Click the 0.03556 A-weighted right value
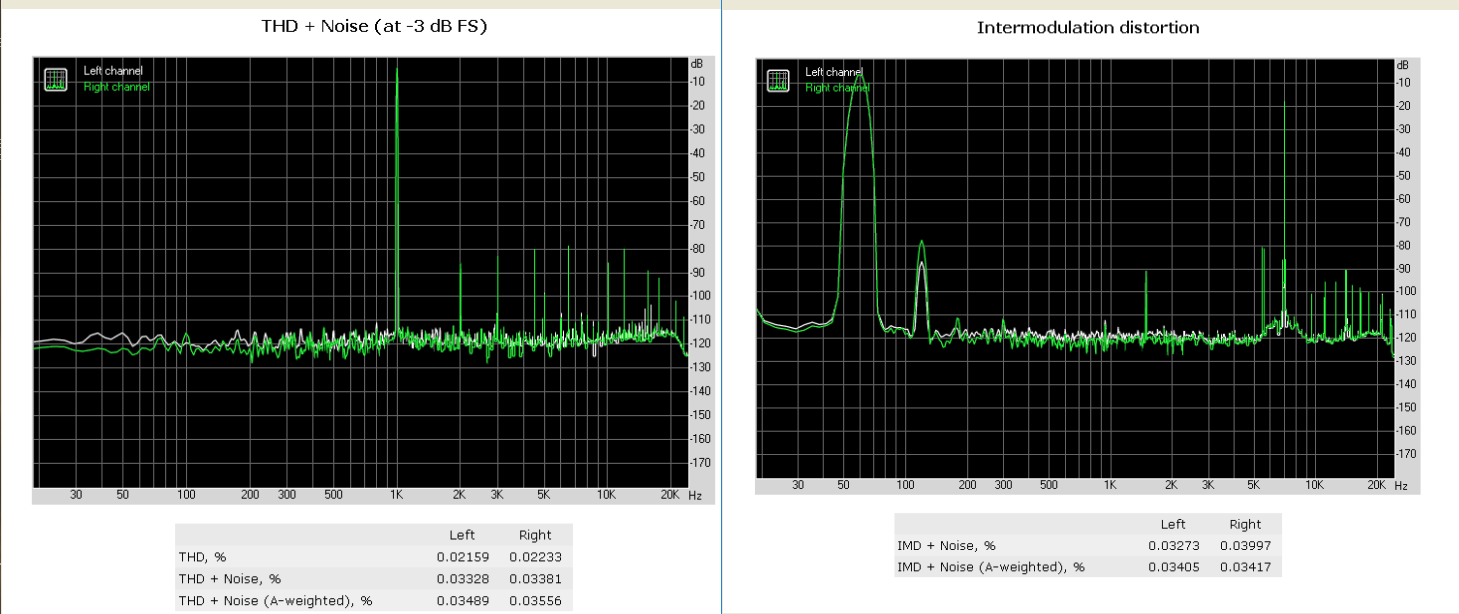Image resolution: width=1459 pixels, height=614 pixels. 529,600
